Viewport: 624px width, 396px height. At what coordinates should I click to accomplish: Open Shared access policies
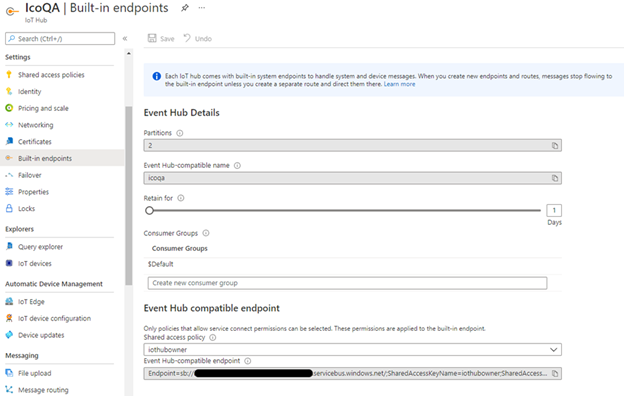pyautogui.click(x=51, y=75)
